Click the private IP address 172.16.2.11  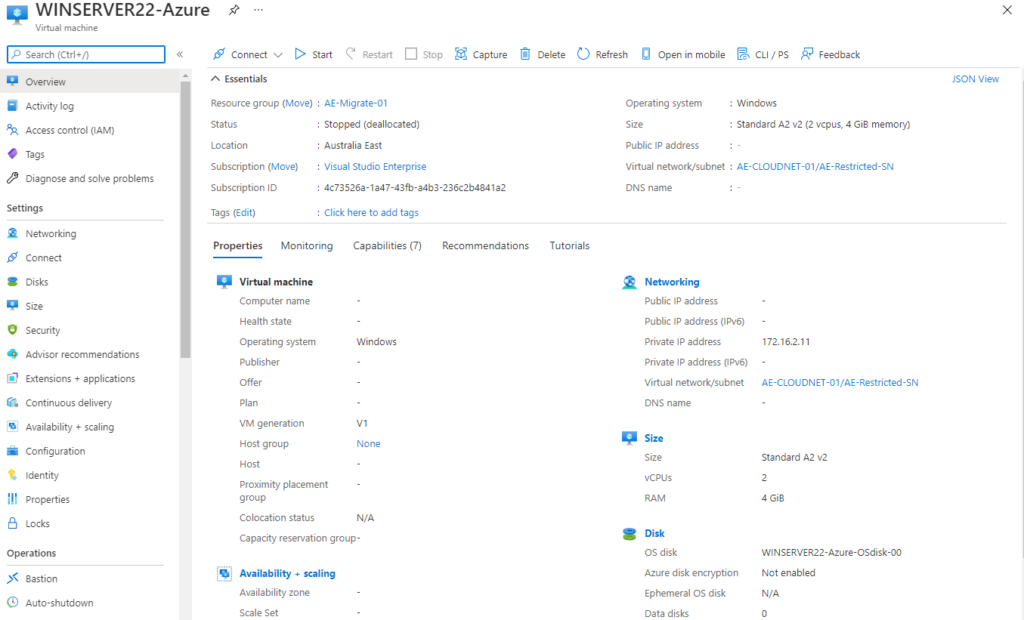coord(786,342)
